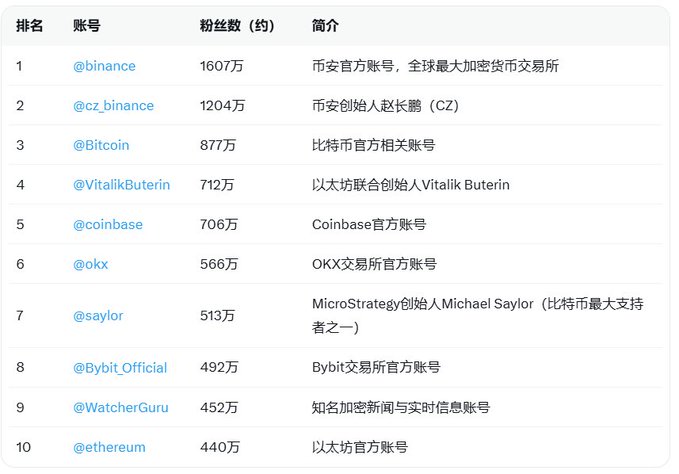The height and width of the screenshot is (474, 679).
Task: Select the 452万 follower count cell
Action: [219, 407]
